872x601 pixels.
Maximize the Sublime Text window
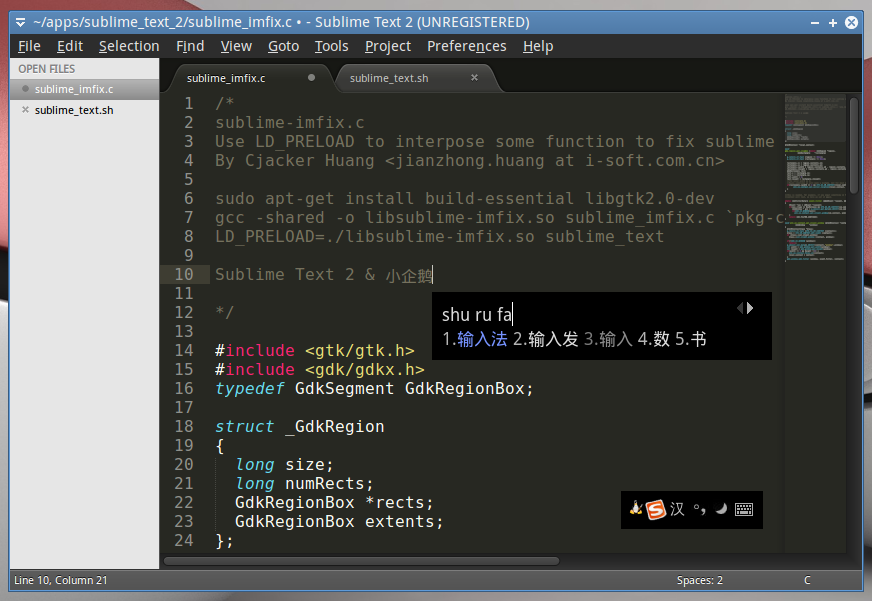(833, 23)
